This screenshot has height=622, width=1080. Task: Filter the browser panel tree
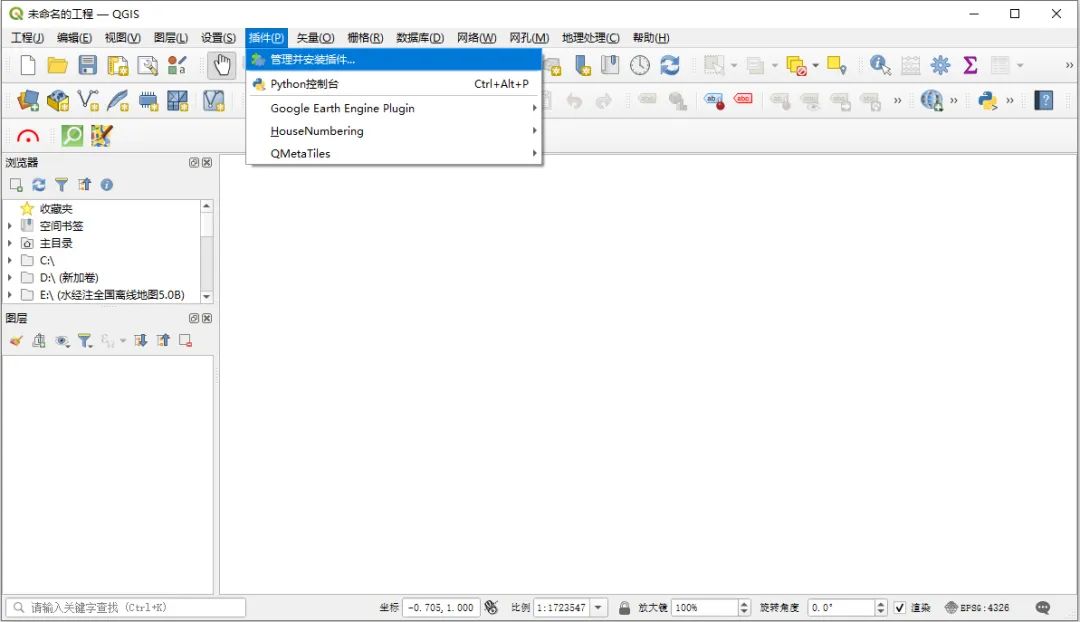[61, 185]
